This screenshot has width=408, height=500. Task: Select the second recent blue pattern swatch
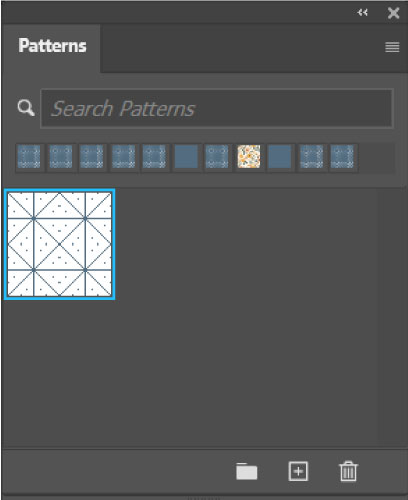[60, 156]
